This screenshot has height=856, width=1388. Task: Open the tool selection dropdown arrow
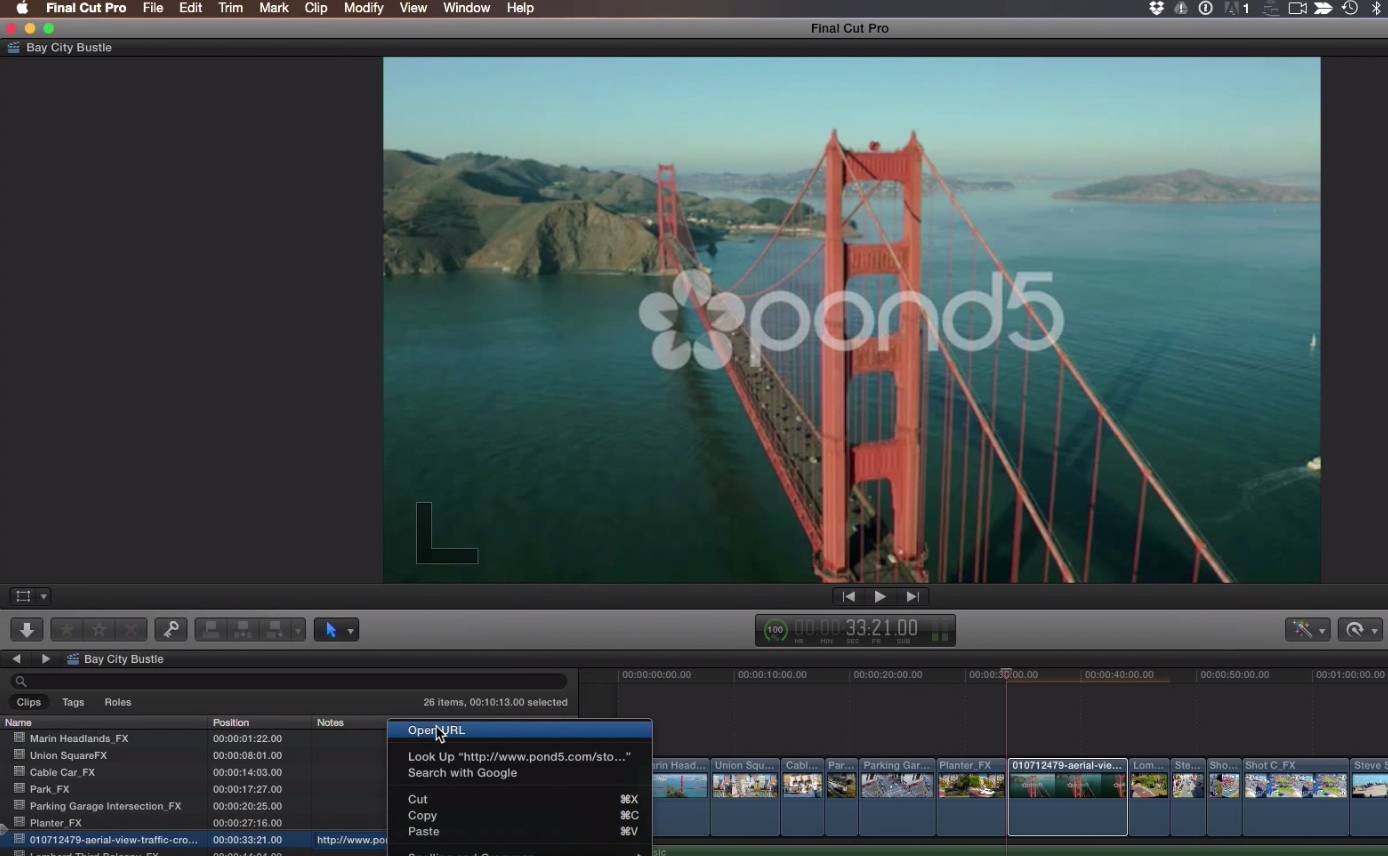350,631
